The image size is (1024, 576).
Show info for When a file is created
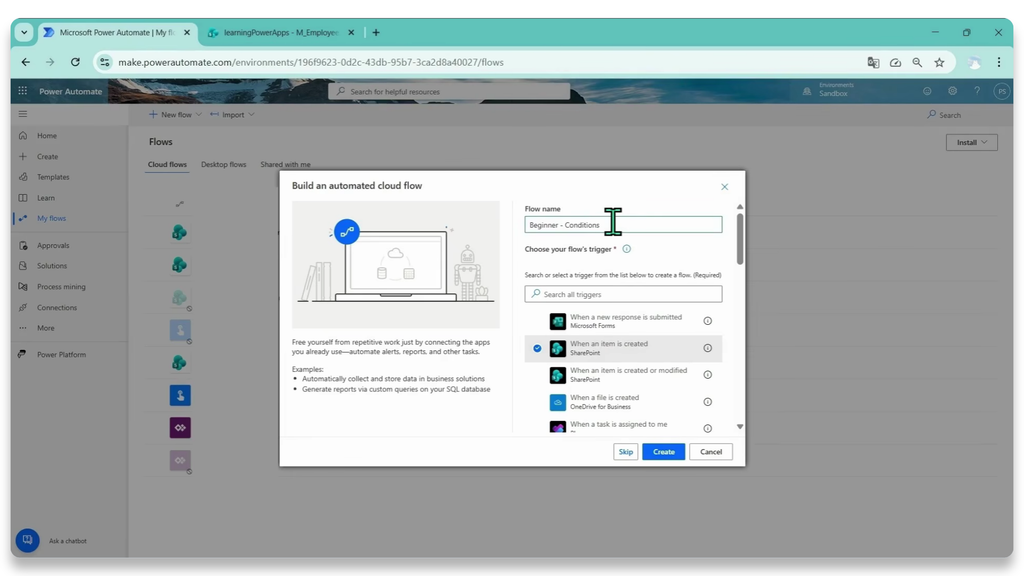707,402
